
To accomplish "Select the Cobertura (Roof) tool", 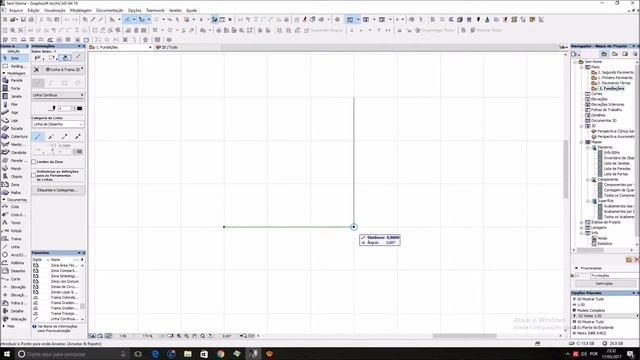I will (14, 136).
